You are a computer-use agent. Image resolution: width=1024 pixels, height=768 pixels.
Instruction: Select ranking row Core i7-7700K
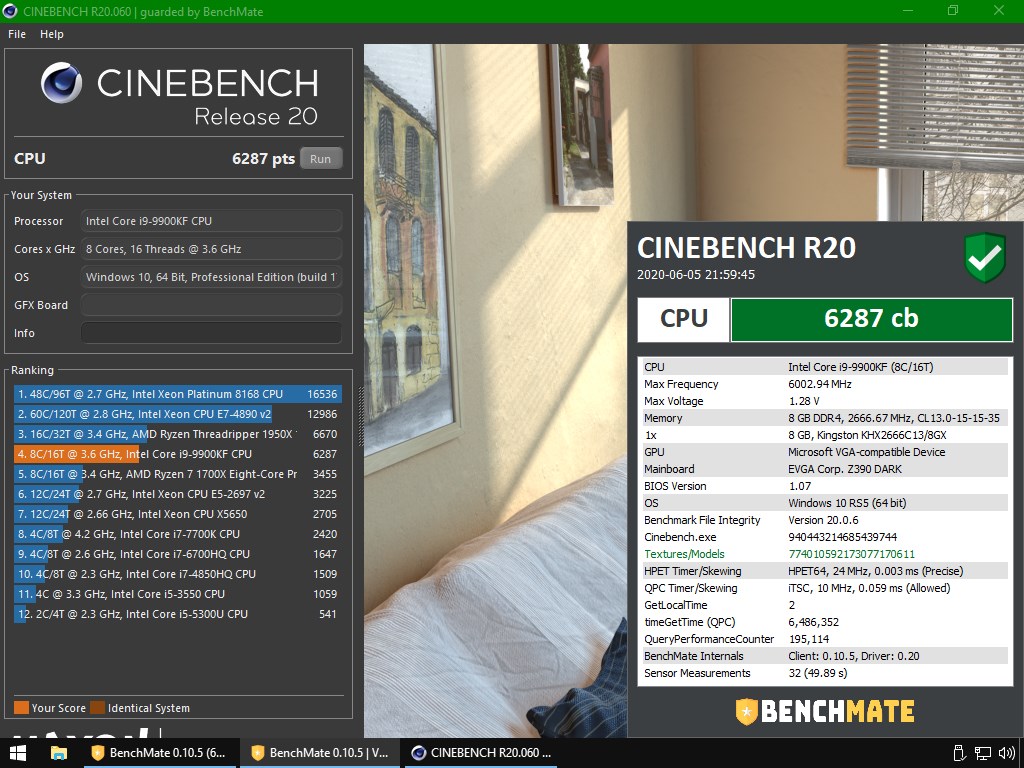click(x=178, y=534)
